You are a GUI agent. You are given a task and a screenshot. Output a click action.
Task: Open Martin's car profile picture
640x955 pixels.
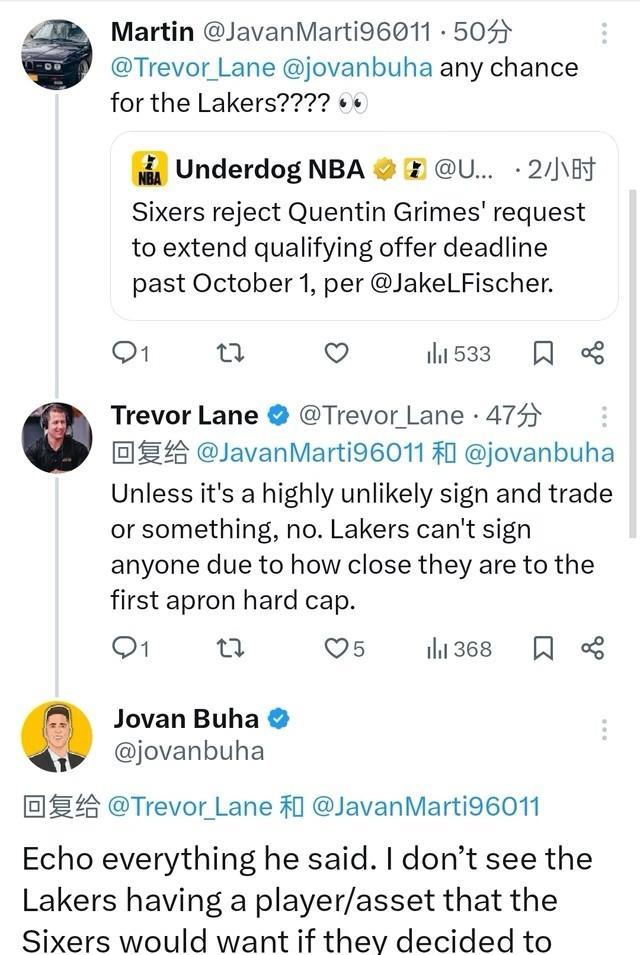coord(57,53)
